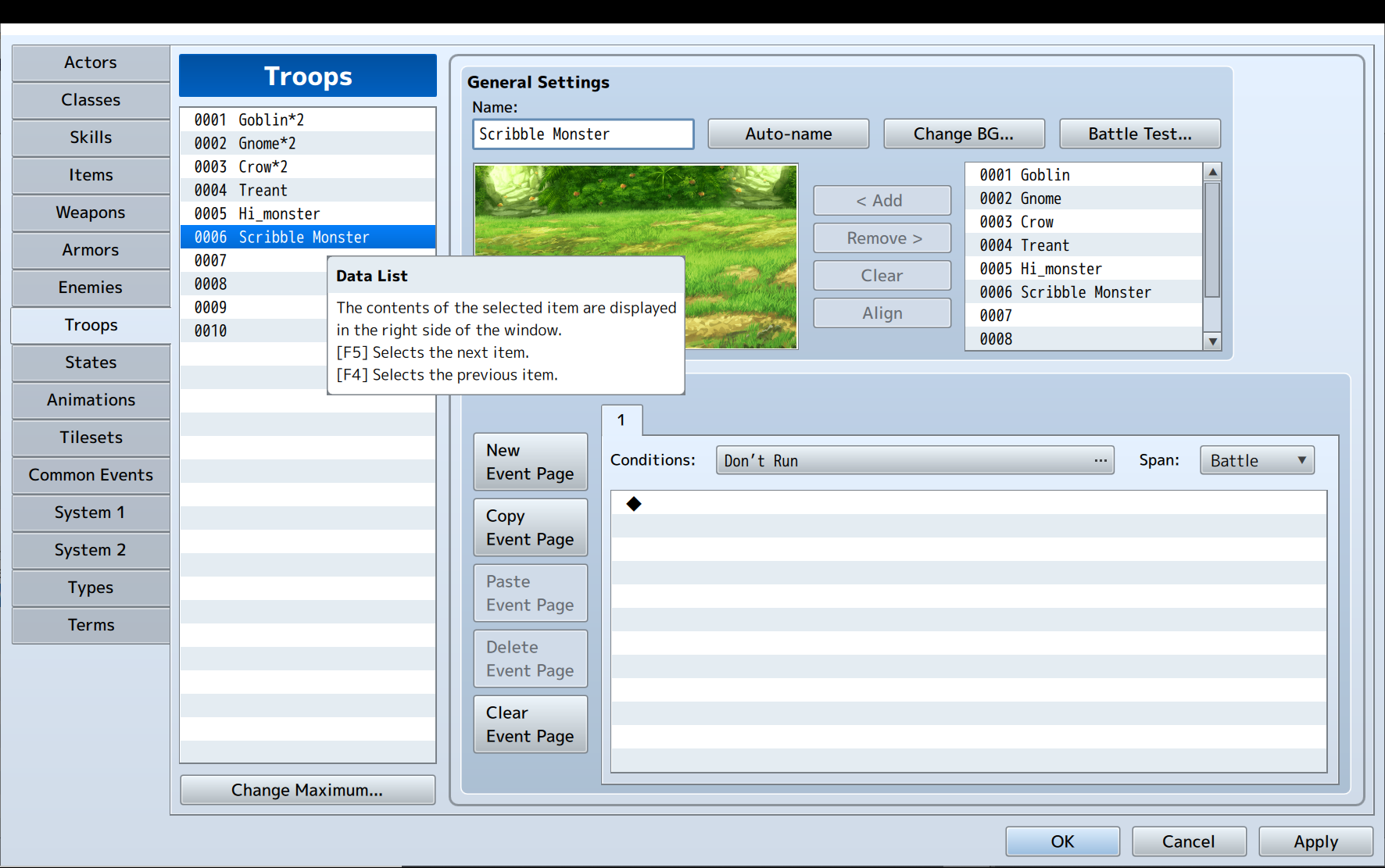Switch to the Enemies section

[91, 288]
